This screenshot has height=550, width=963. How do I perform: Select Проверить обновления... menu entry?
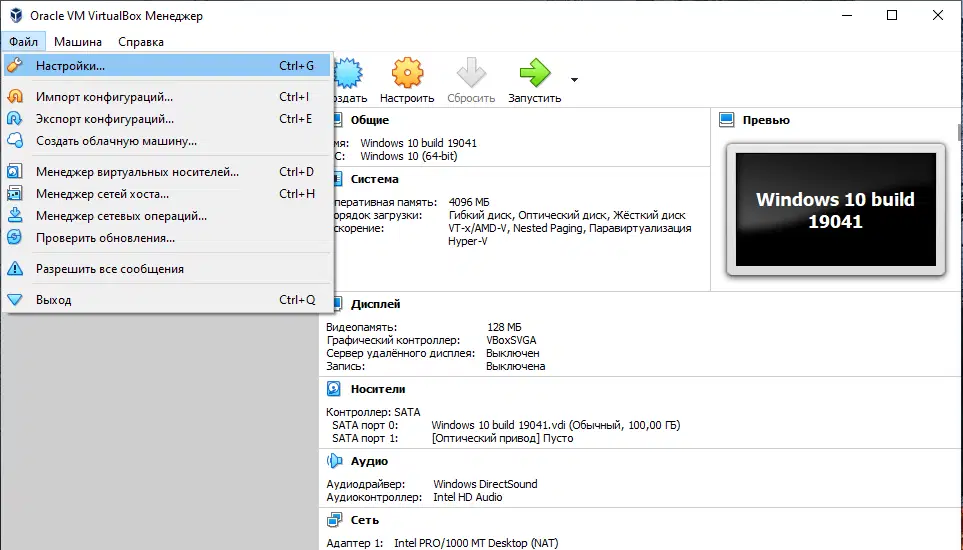point(167,238)
